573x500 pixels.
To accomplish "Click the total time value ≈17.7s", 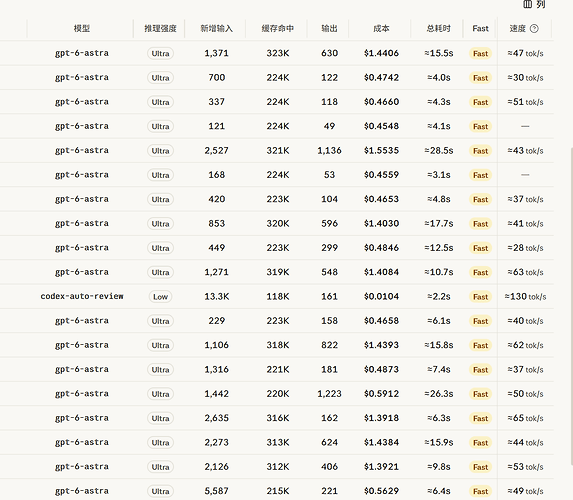I will coord(439,223).
